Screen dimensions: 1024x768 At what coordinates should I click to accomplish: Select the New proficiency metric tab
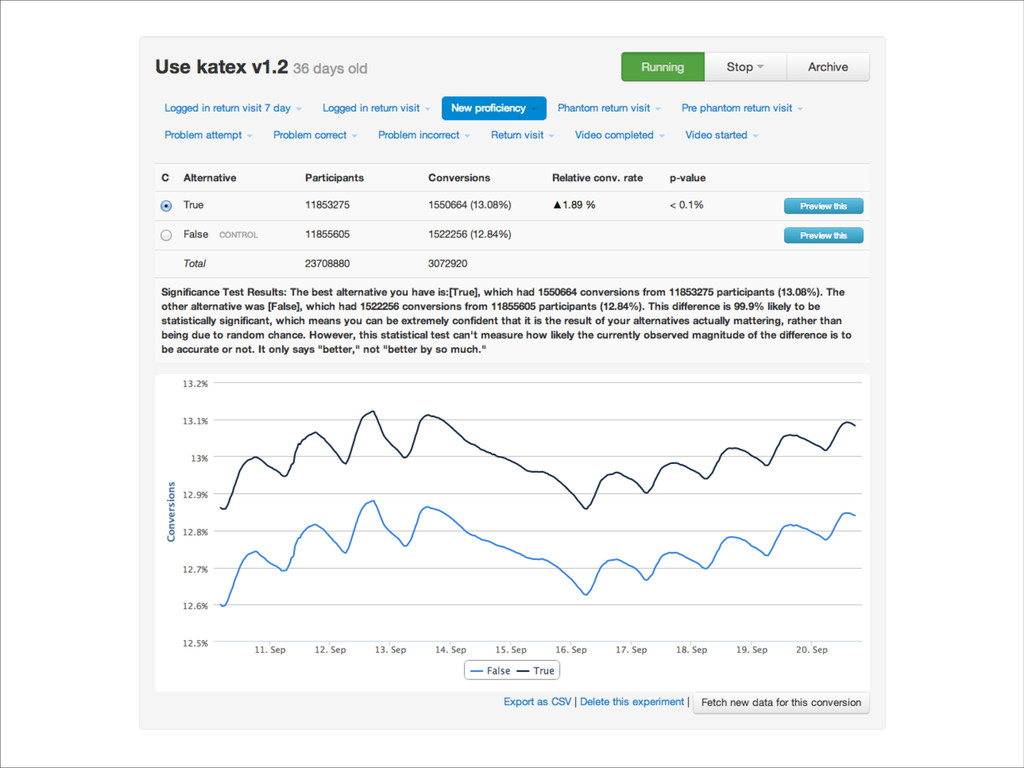[494, 108]
